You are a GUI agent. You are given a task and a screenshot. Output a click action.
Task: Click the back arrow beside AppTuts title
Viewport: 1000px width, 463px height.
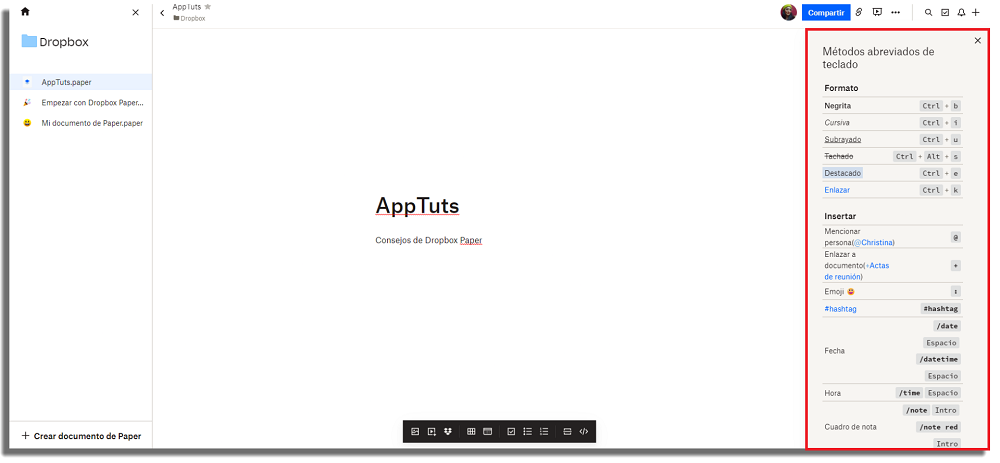coord(162,13)
